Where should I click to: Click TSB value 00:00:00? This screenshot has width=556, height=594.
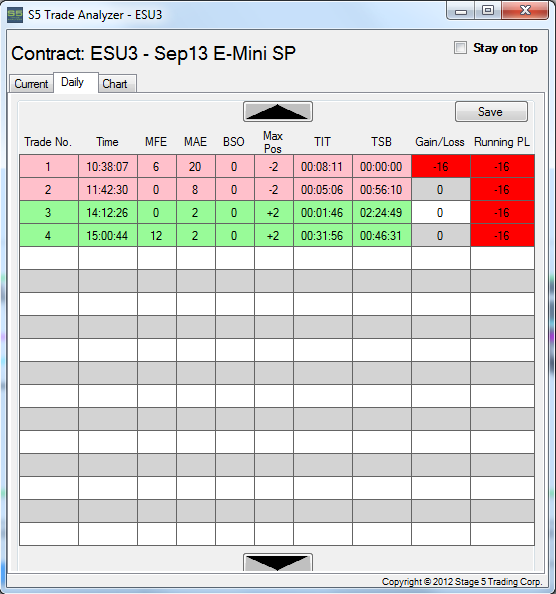click(382, 166)
